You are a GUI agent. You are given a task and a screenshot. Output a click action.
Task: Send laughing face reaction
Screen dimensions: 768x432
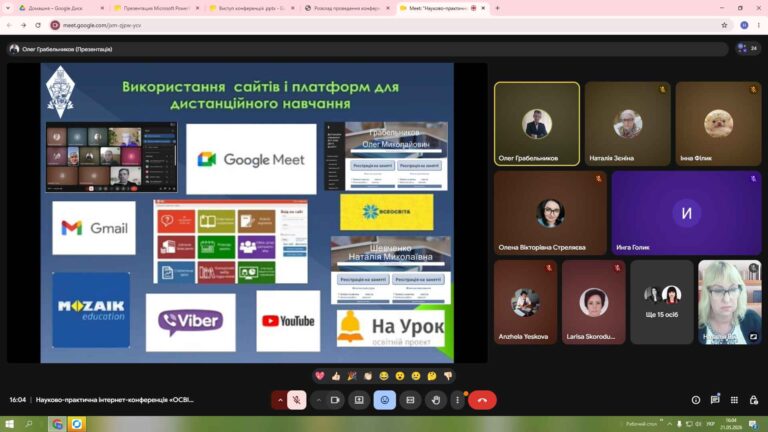(x=384, y=376)
